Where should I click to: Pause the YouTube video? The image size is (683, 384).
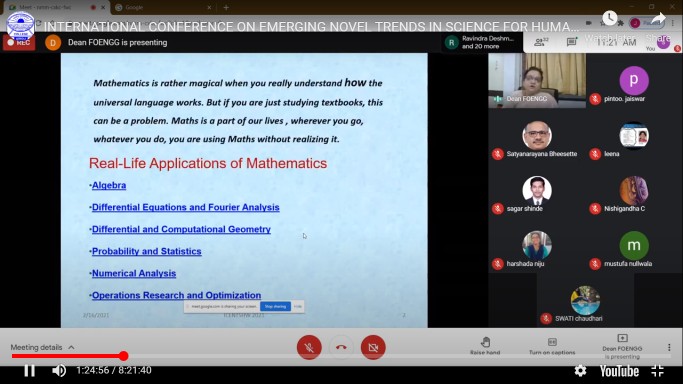29,371
